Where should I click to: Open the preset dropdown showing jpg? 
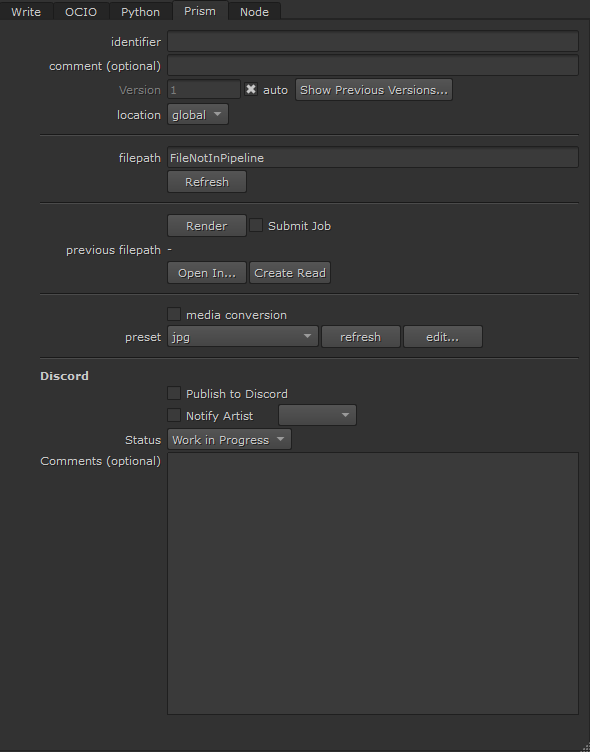[243, 337]
